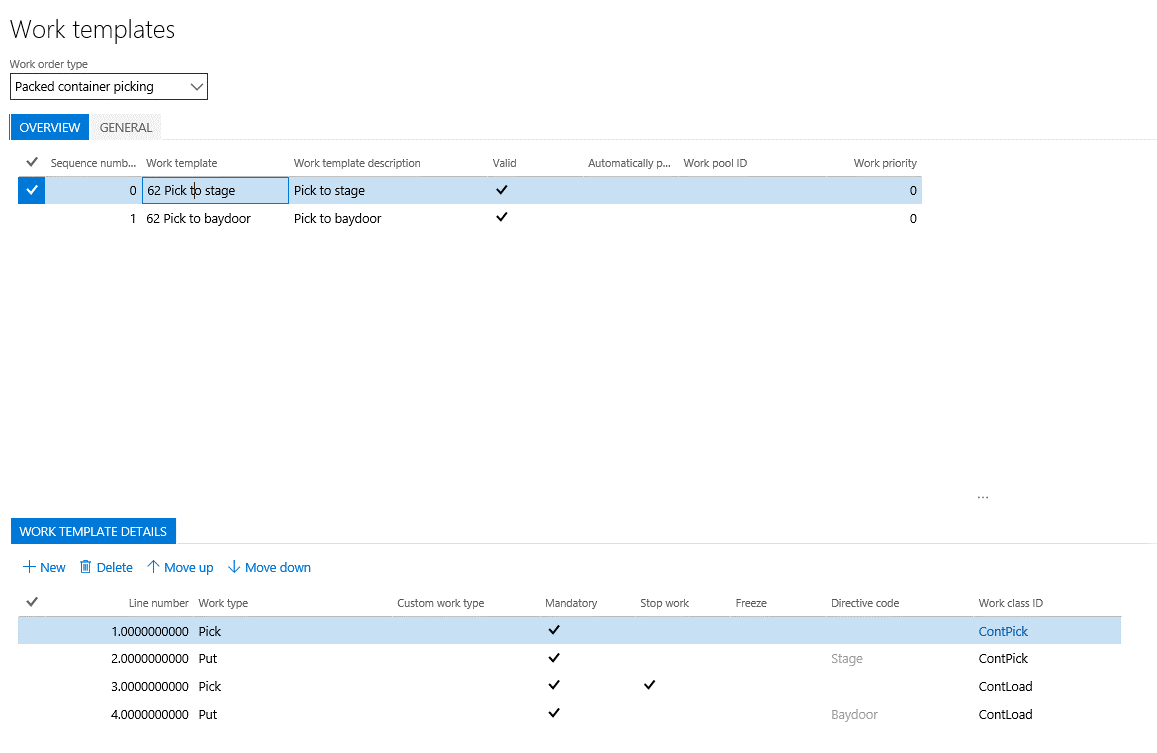
Task: Open Directive code lookup showing Baydoor
Action: pos(854,715)
